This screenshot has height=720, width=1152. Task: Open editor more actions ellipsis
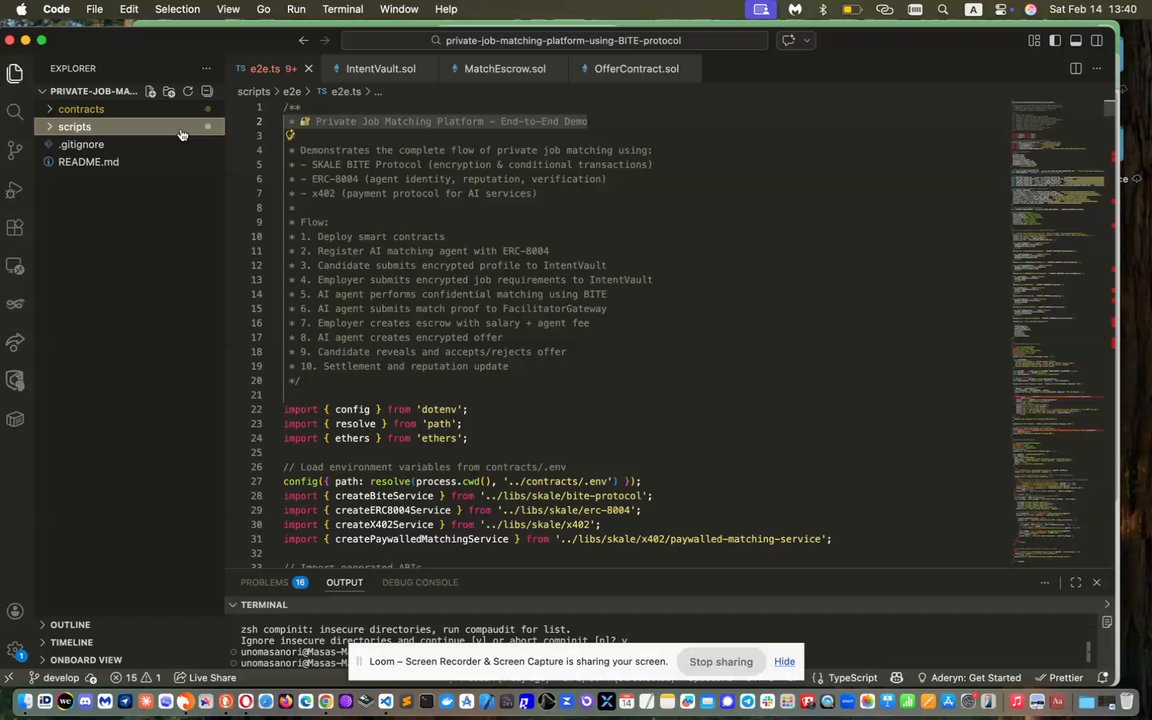click(1097, 68)
